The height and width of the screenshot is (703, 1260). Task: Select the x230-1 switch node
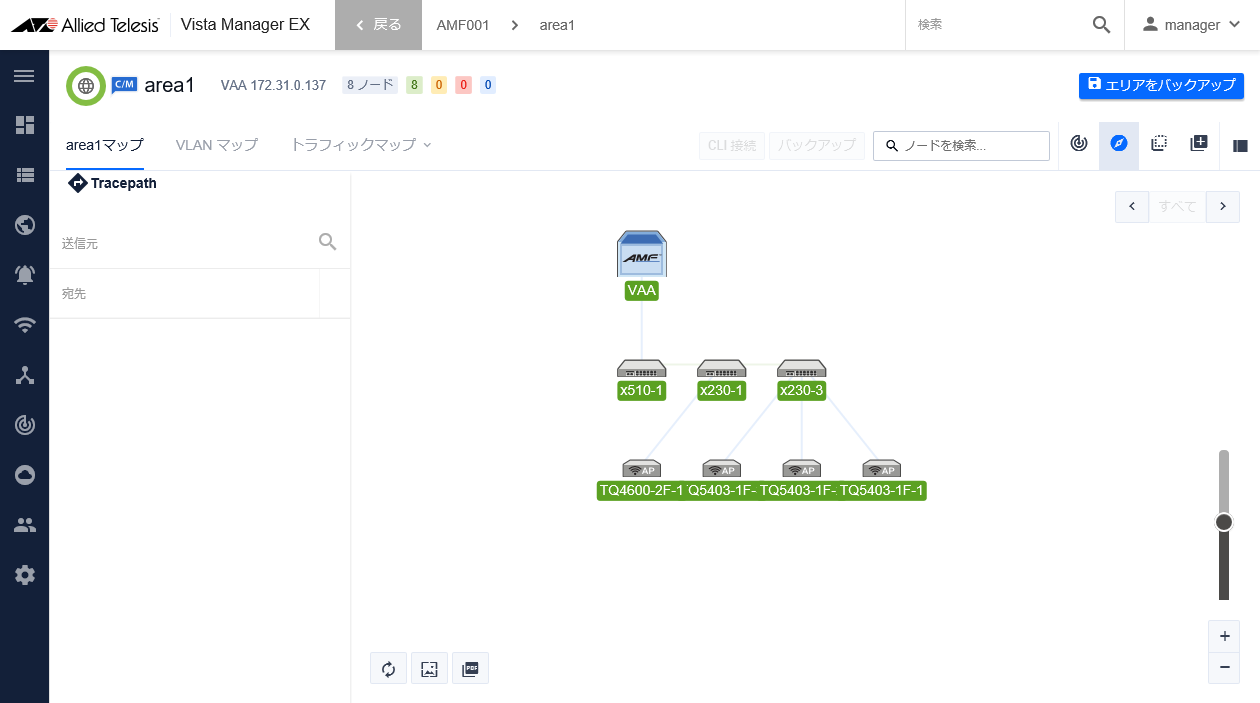[x=721, y=369]
